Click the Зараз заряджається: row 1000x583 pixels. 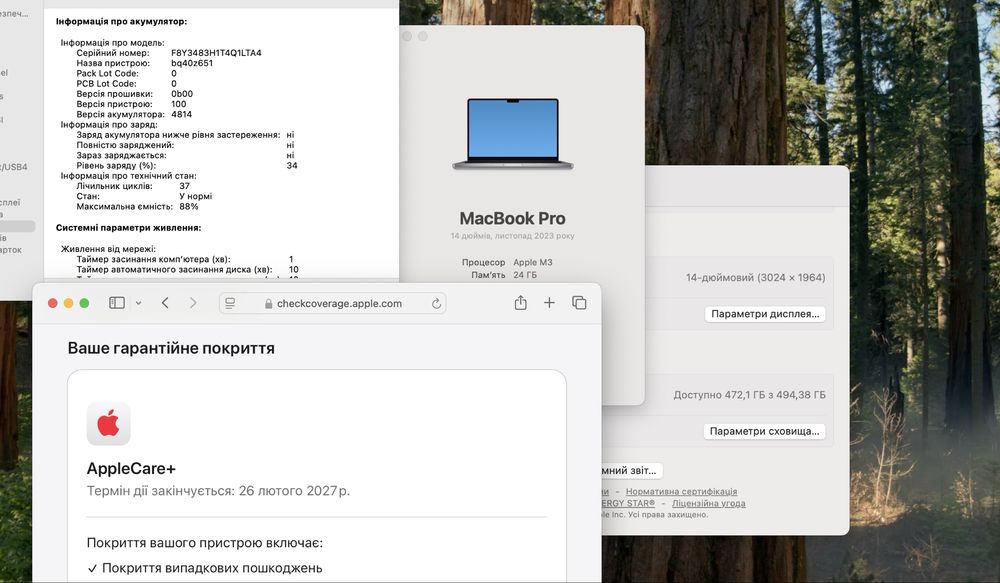pyautogui.click(x=186, y=155)
